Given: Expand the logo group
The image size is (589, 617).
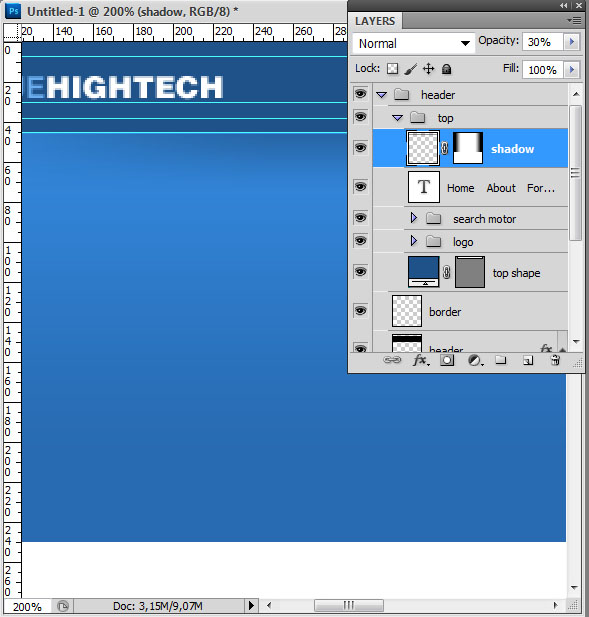Looking at the screenshot, I should click(x=413, y=241).
